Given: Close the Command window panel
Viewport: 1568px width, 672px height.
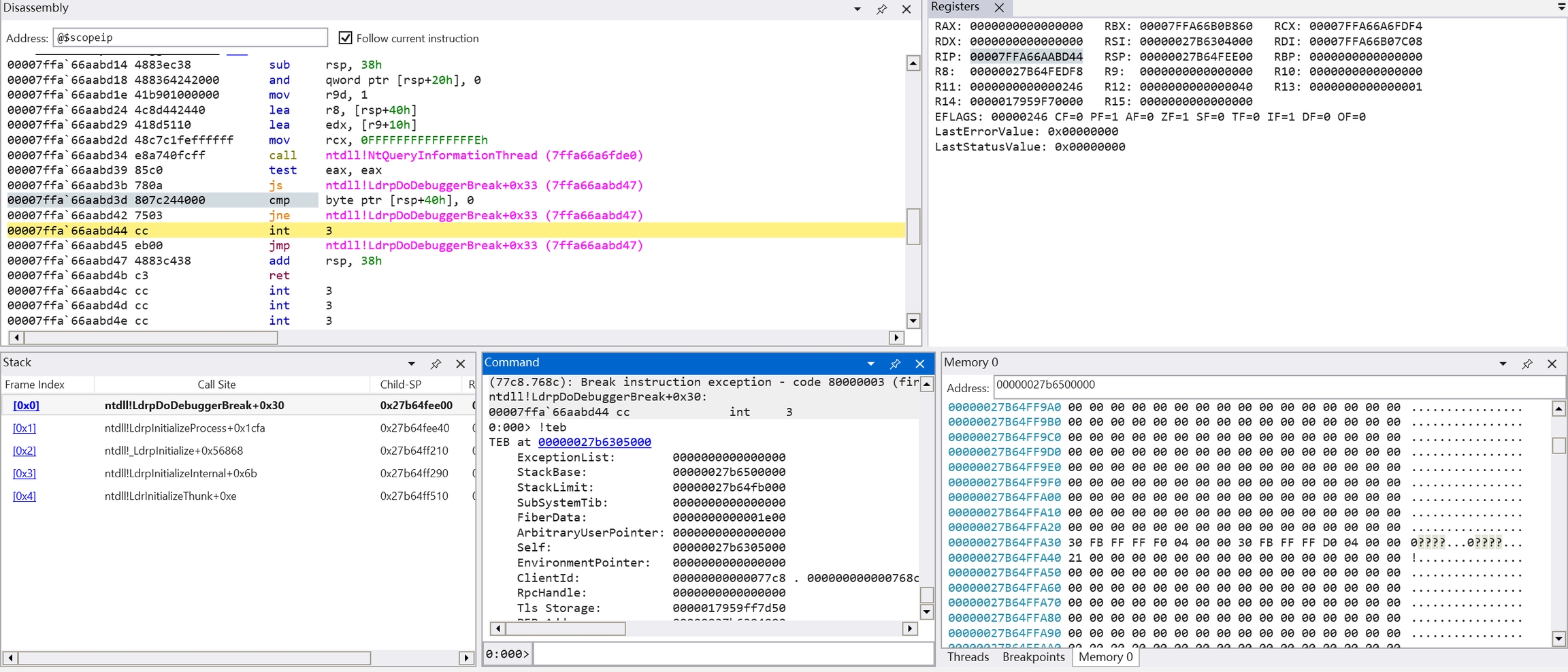Looking at the screenshot, I should click(920, 364).
